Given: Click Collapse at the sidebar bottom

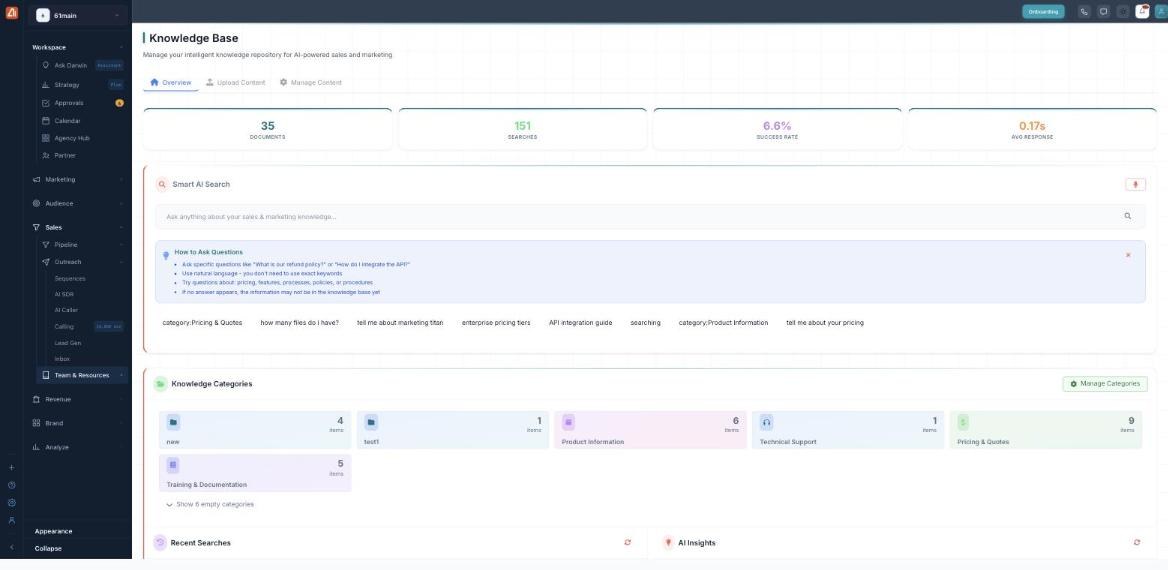Looking at the screenshot, I should (48, 548).
